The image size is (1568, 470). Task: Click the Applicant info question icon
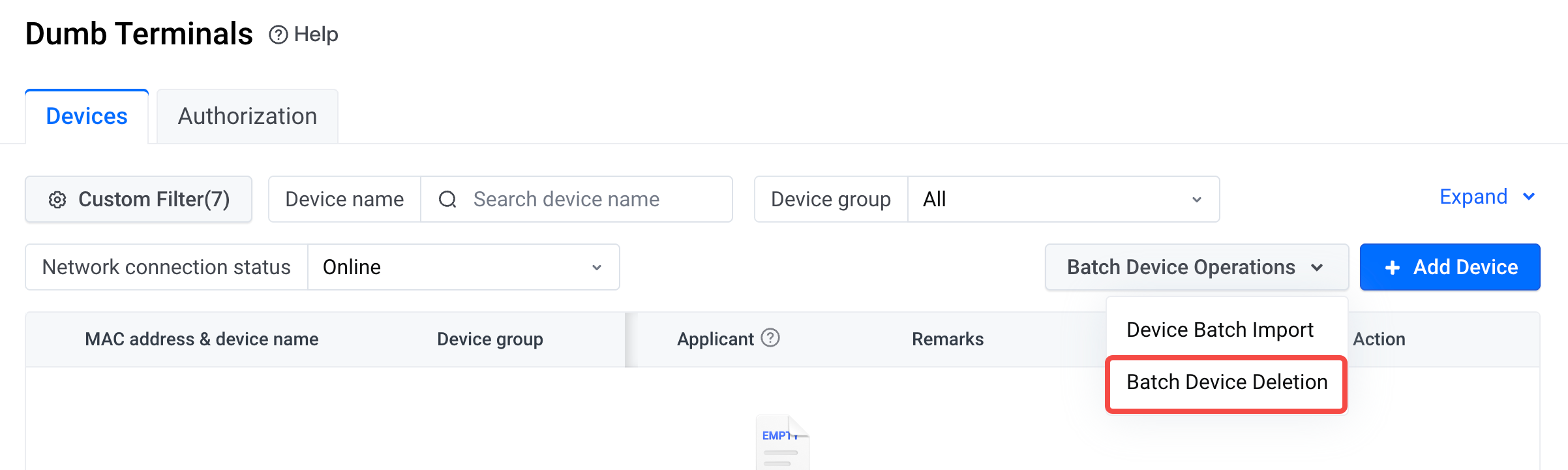click(770, 338)
